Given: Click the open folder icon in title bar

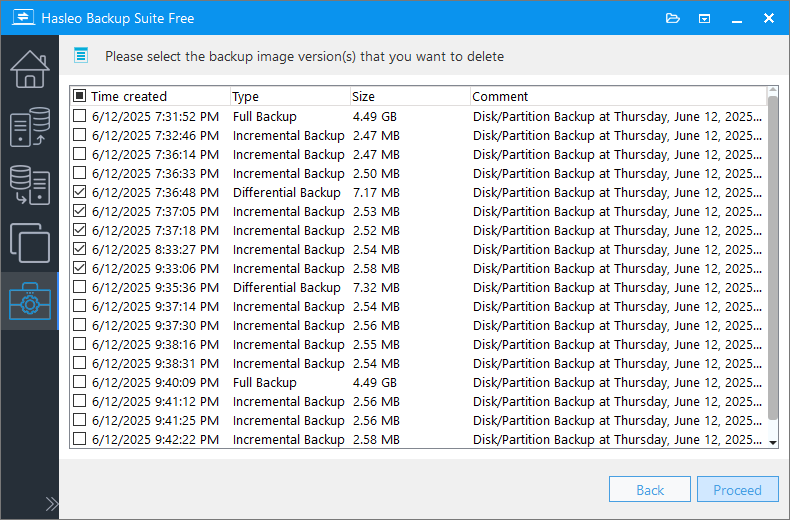Looking at the screenshot, I should coord(673,19).
